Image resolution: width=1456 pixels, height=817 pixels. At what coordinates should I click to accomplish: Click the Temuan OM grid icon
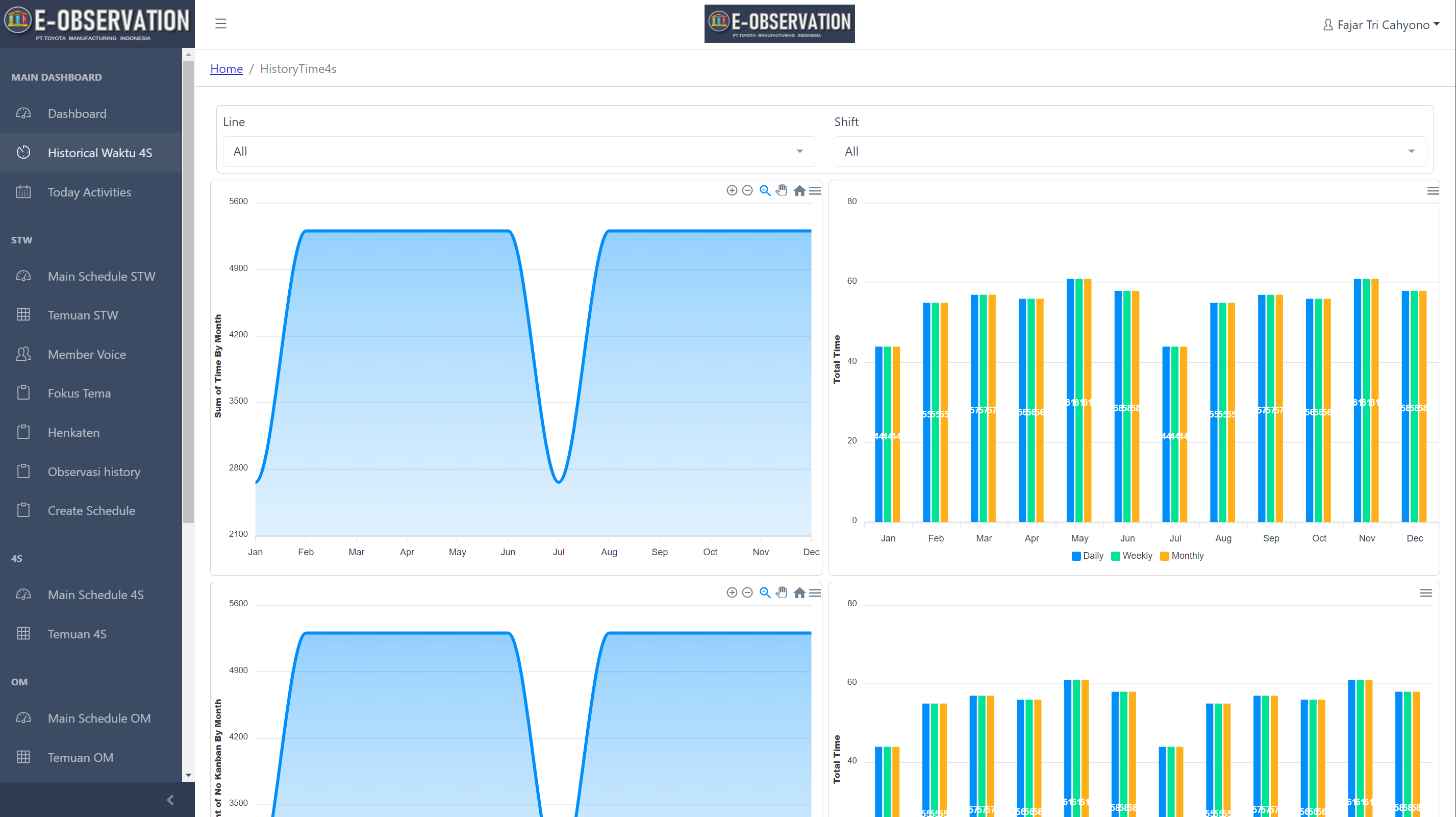click(23, 757)
